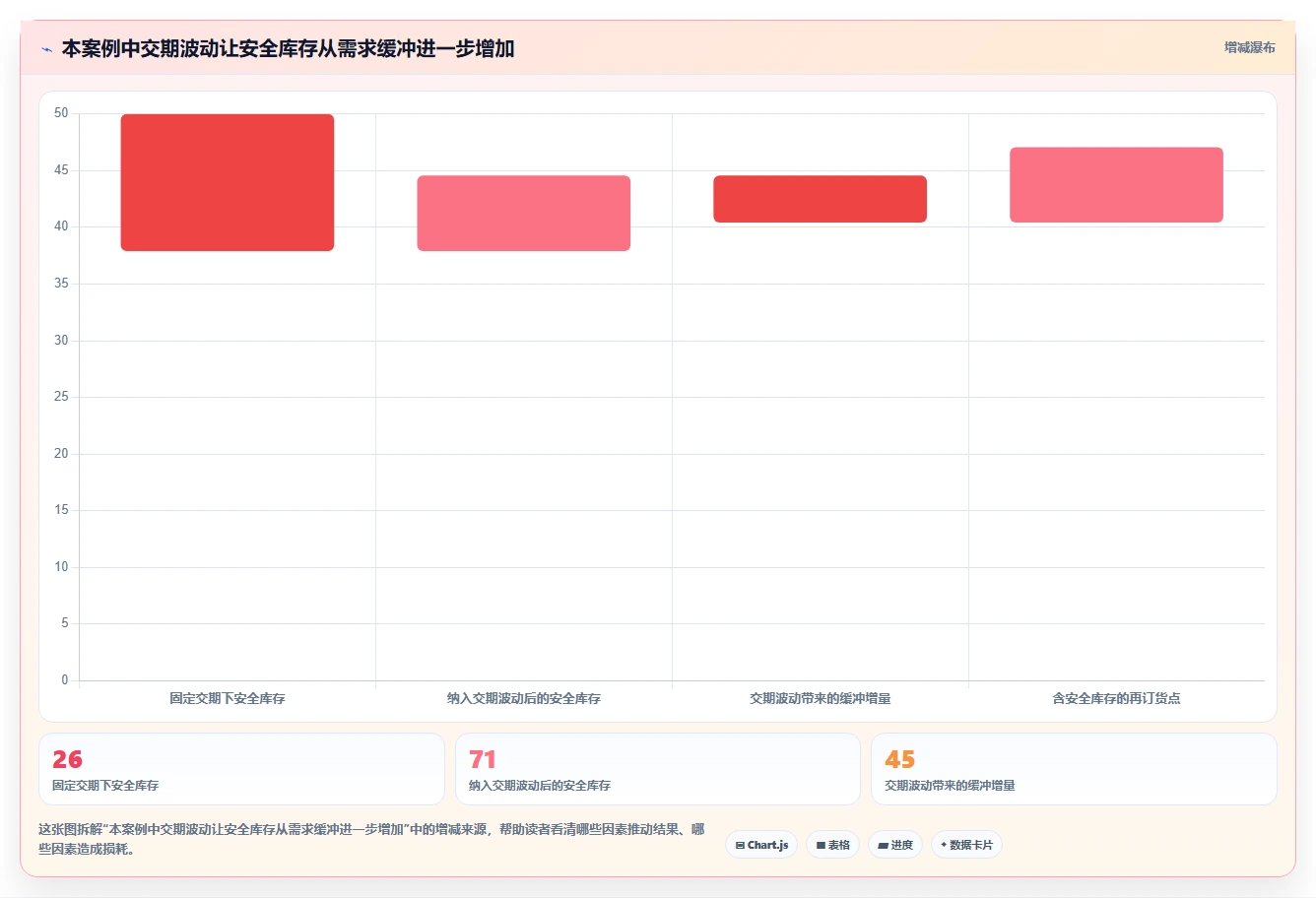1316x898 pixels.
Task: Click x-axis label 纳入交期波动后的安全库存
Action: click(524, 698)
